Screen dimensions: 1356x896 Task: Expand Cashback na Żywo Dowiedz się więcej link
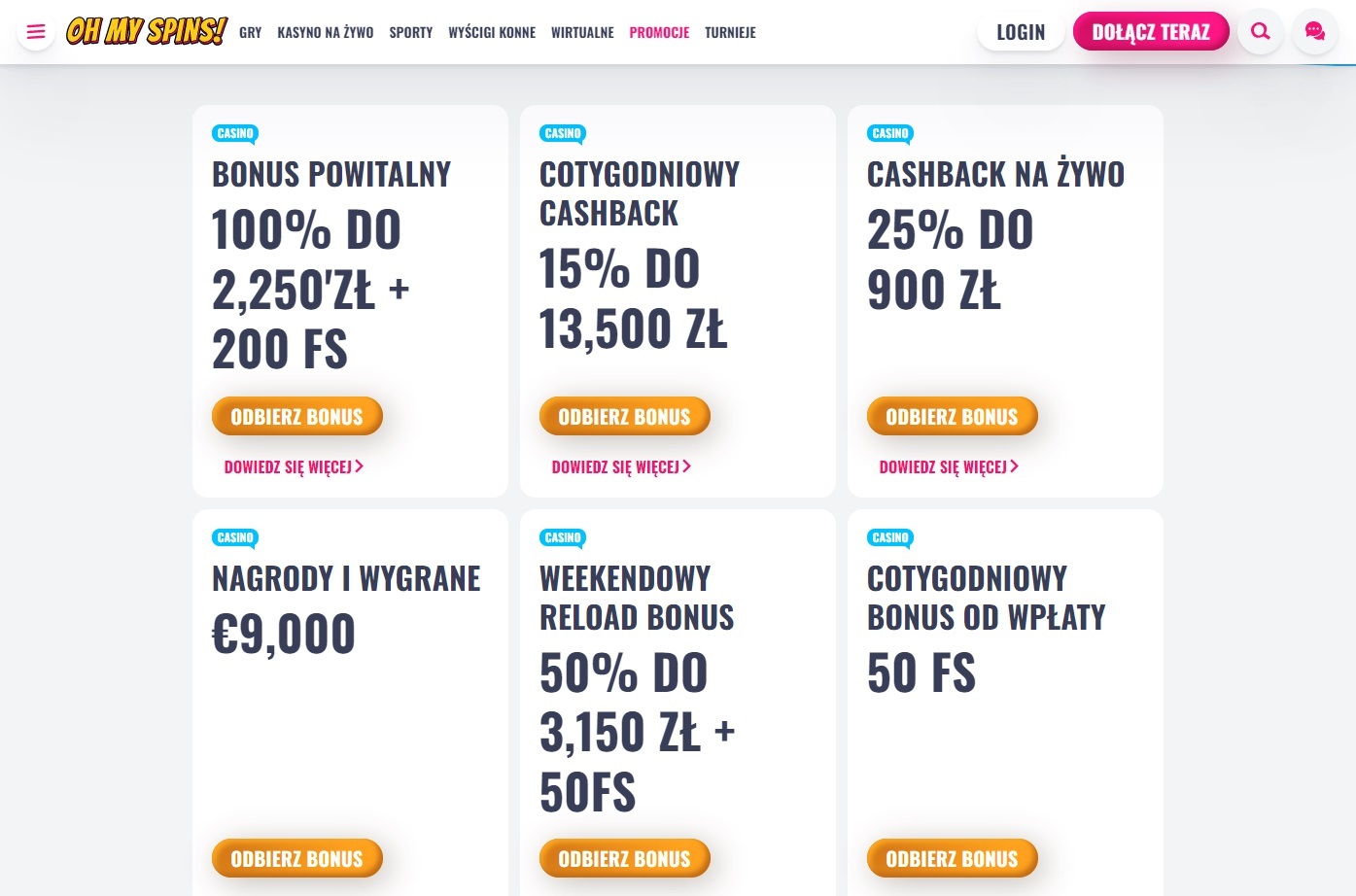tap(949, 467)
